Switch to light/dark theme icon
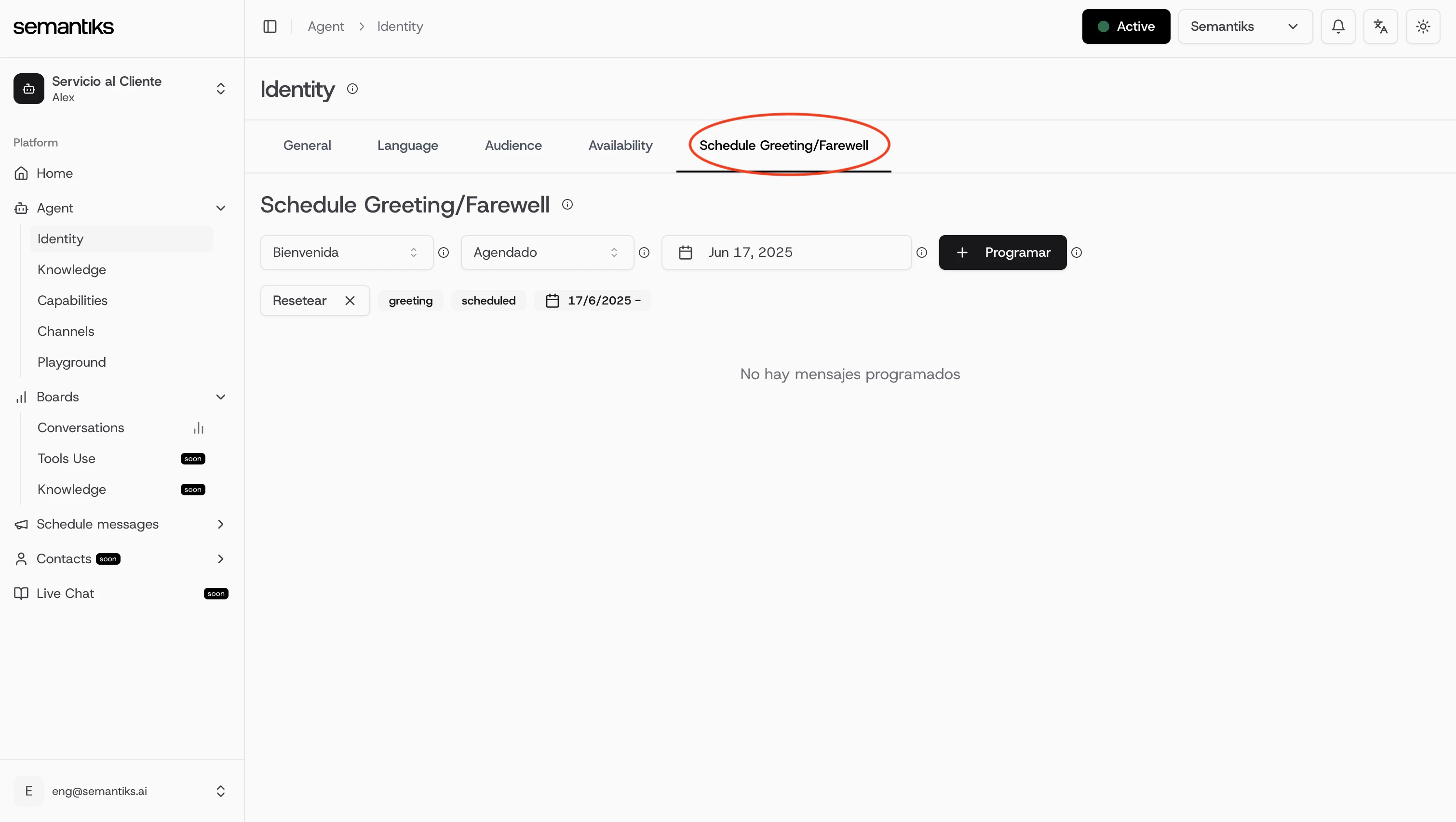 tap(1423, 26)
